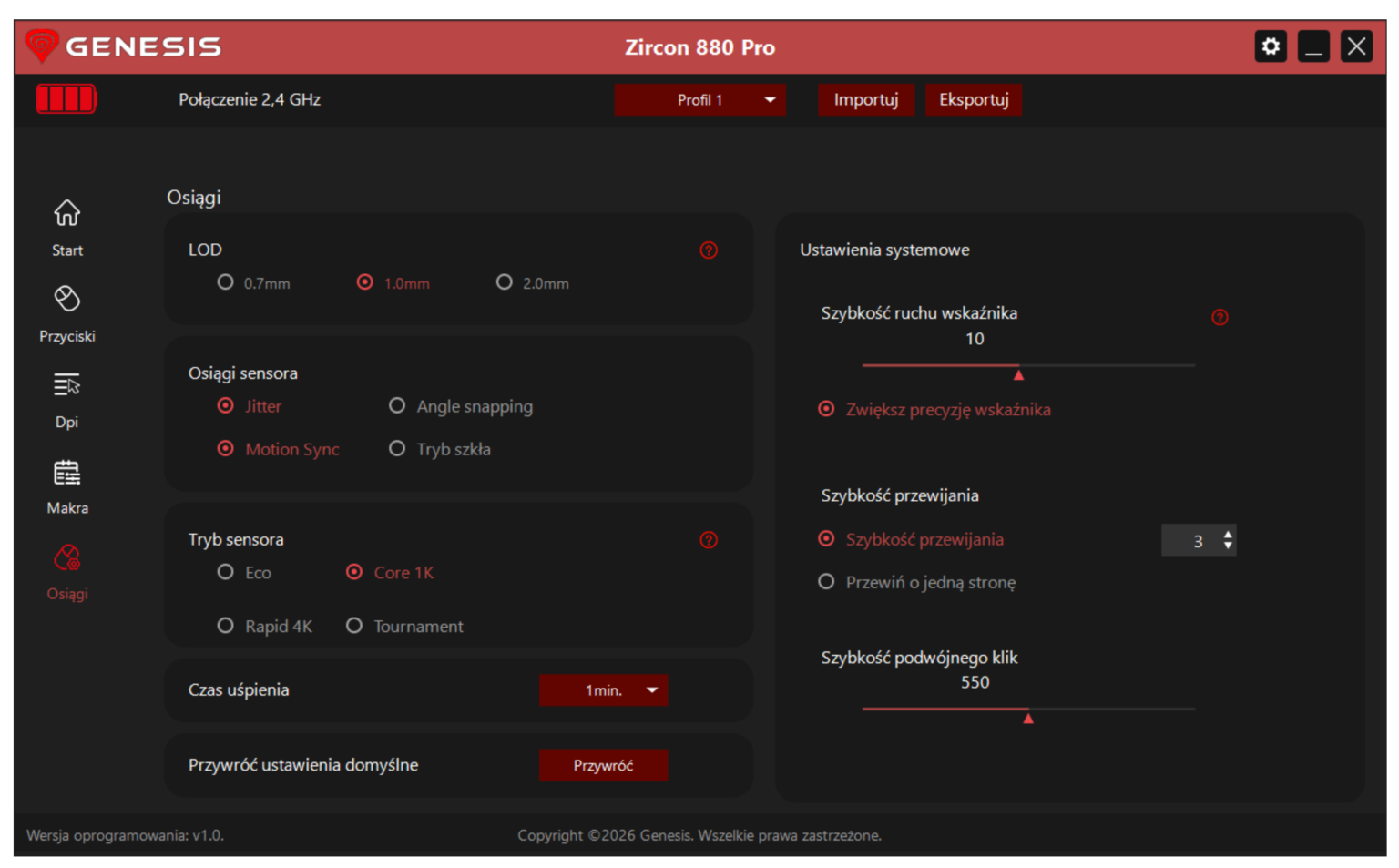Open Czas uśpienia 1min. dropdown

(x=603, y=690)
